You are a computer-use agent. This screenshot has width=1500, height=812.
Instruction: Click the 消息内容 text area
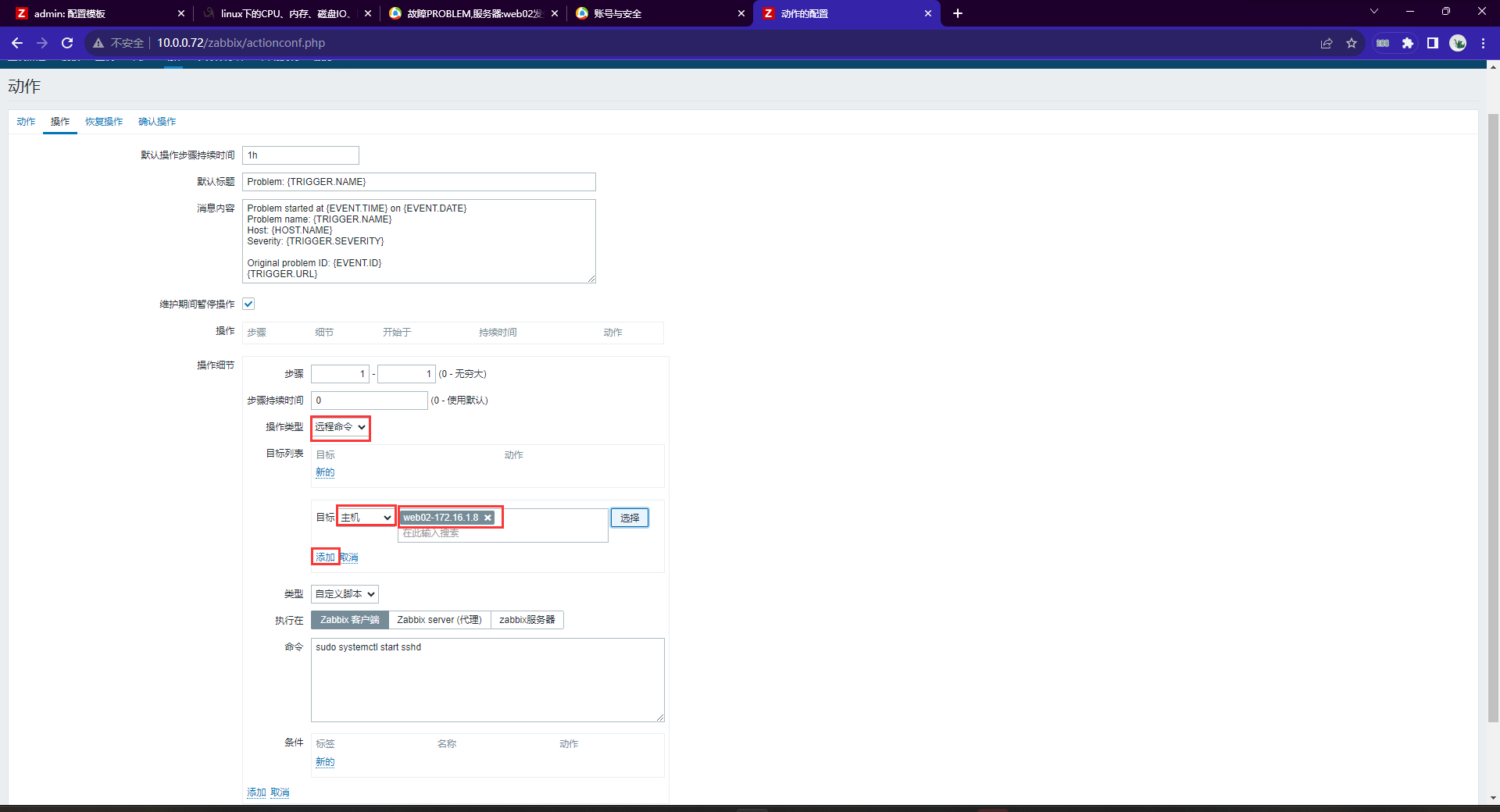click(419, 241)
